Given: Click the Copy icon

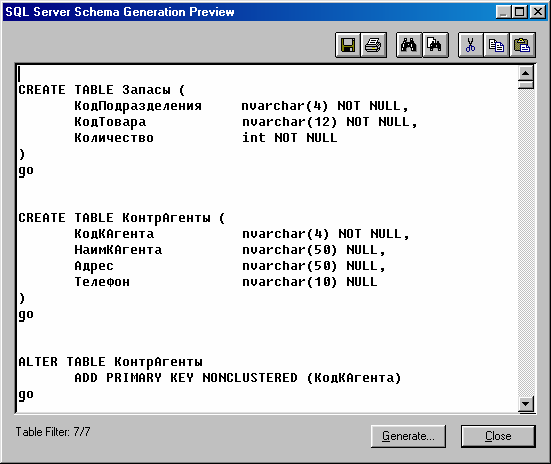Looking at the screenshot, I should [x=496, y=45].
